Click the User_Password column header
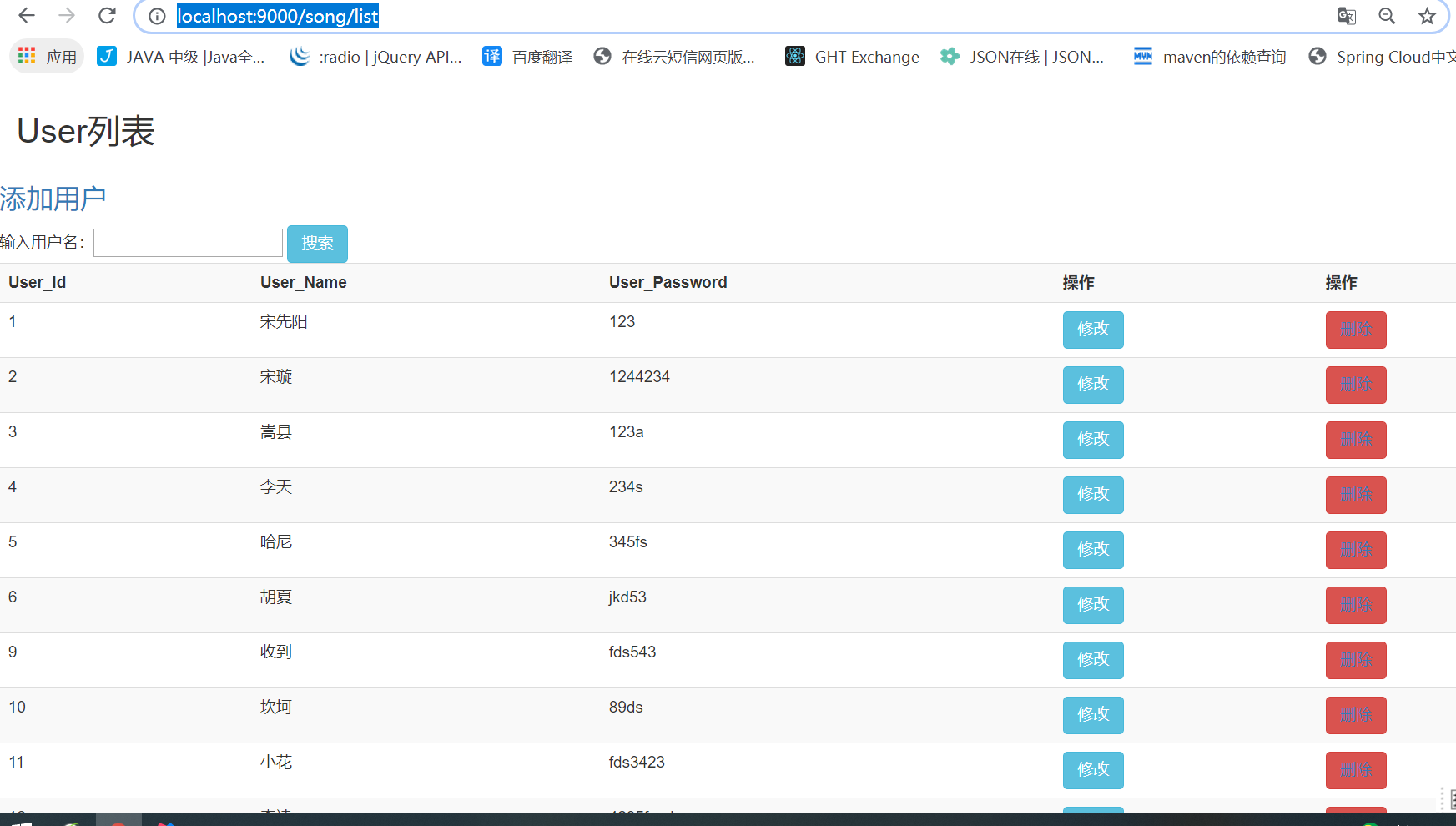The image size is (1456, 826). click(x=668, y=282)
